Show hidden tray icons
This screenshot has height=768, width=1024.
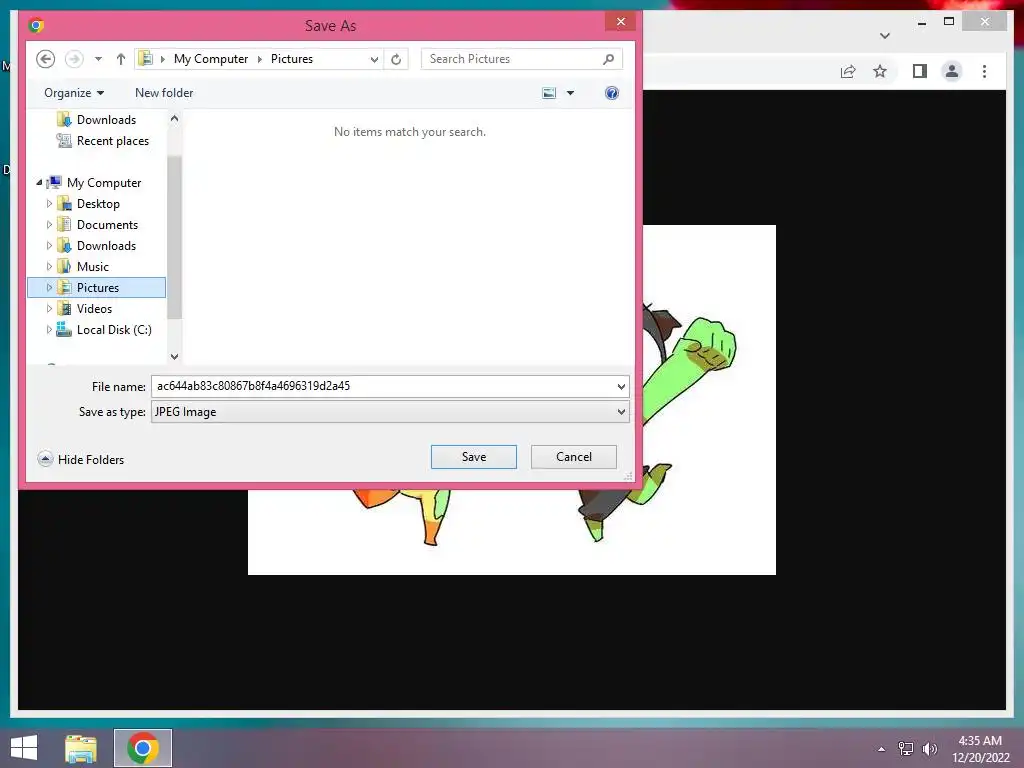[x=882, y=749]
